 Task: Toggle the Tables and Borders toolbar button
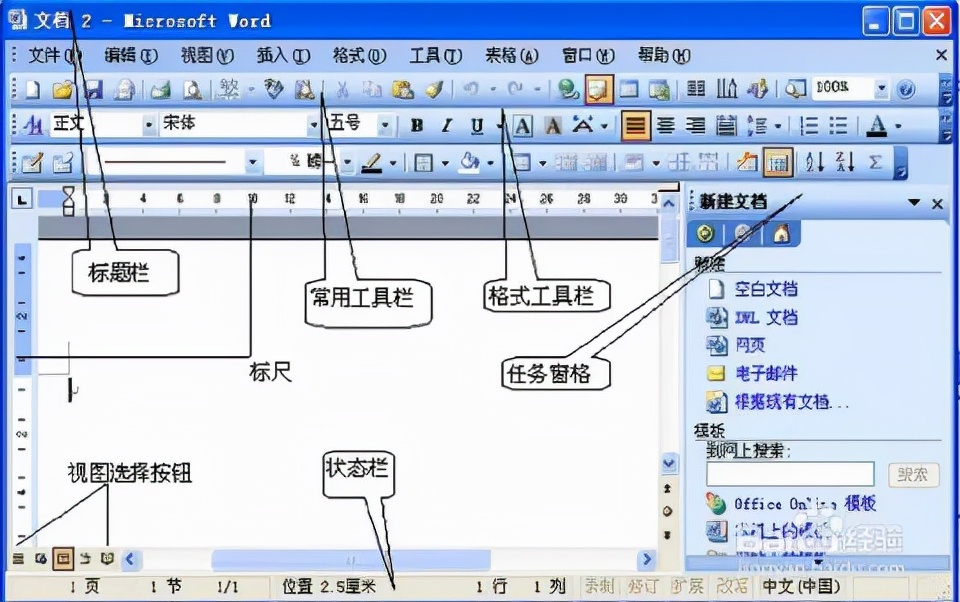pyautogui.click(x=599, y=89)
